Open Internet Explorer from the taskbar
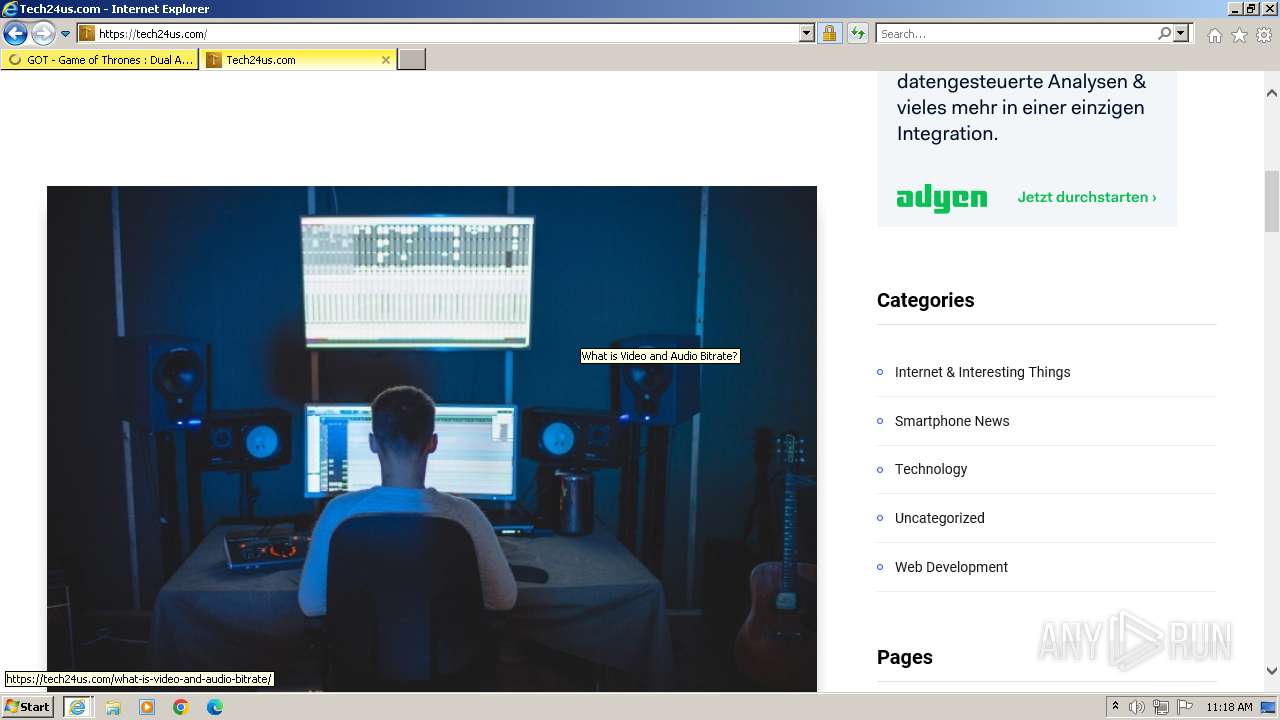1280x720 pixels. pyautogui.click(x=77, y=707)
